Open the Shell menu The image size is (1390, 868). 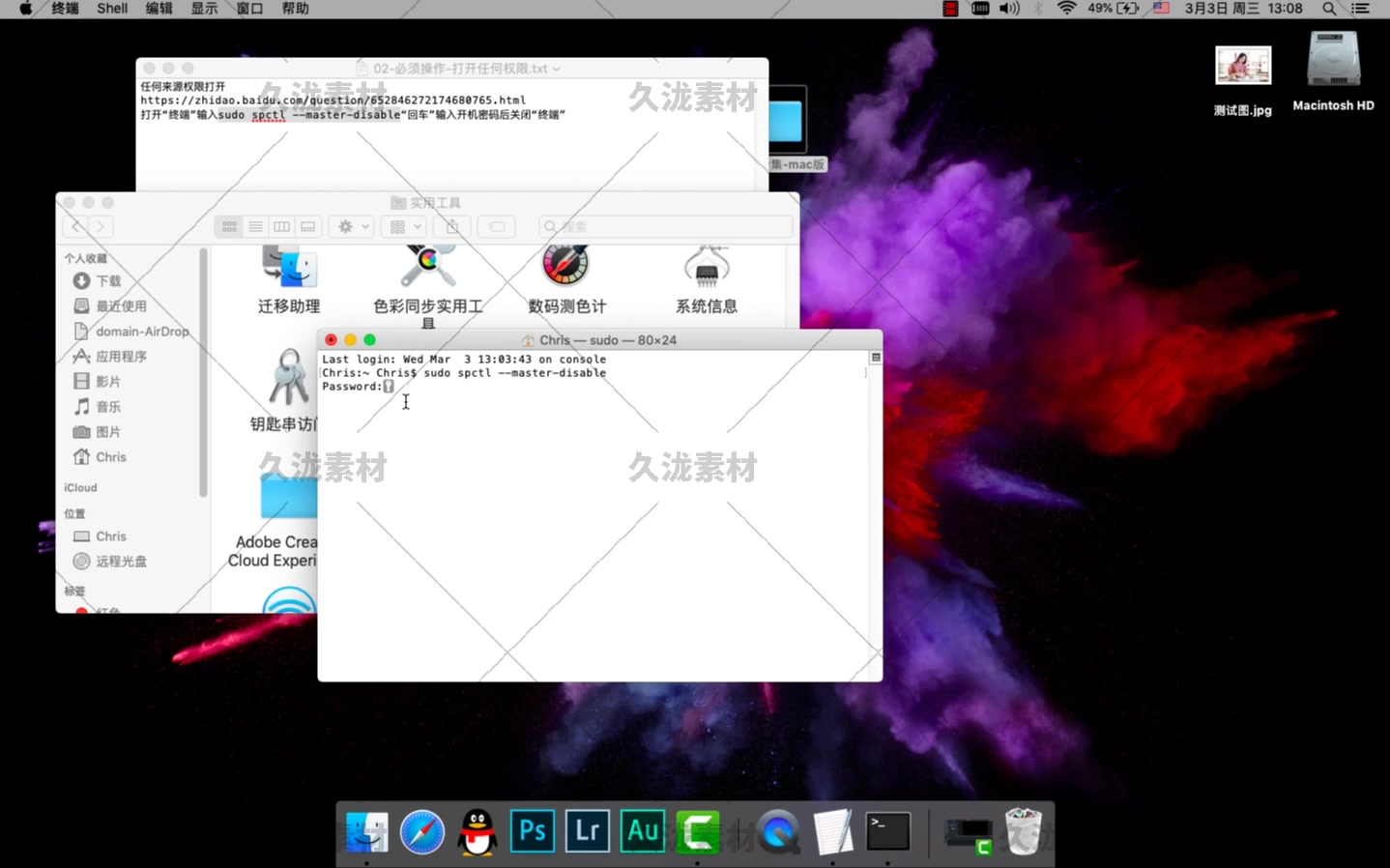coord(112,9)
